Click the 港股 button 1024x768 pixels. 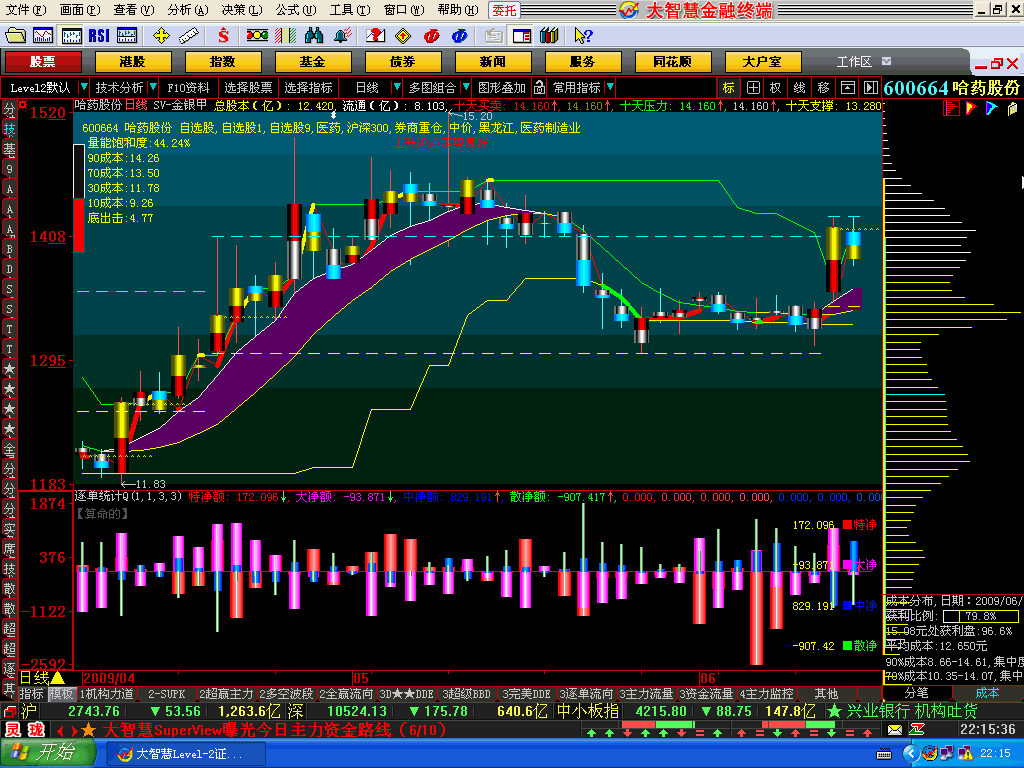pyautogui.click(x=133, y=62)
